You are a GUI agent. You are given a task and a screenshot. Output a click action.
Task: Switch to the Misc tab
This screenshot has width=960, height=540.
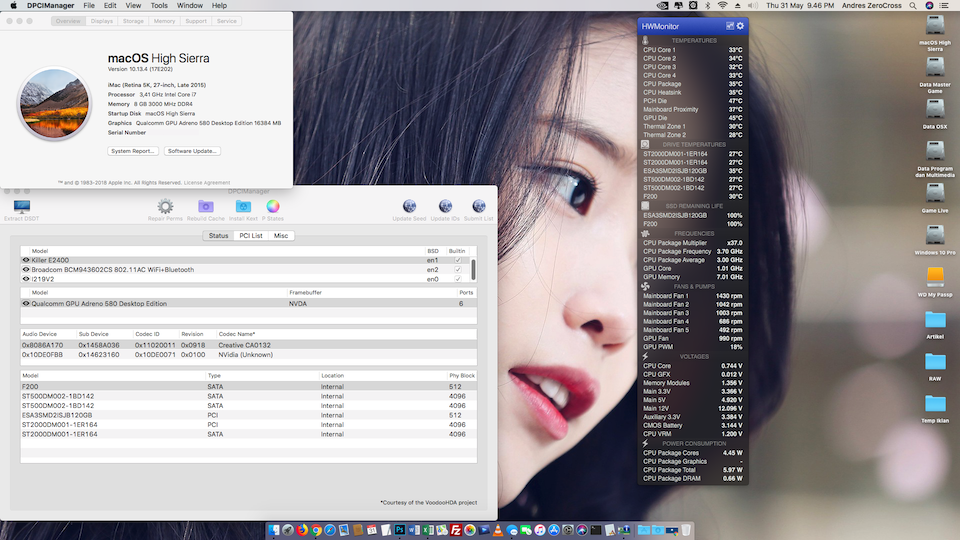coord(281,236)
